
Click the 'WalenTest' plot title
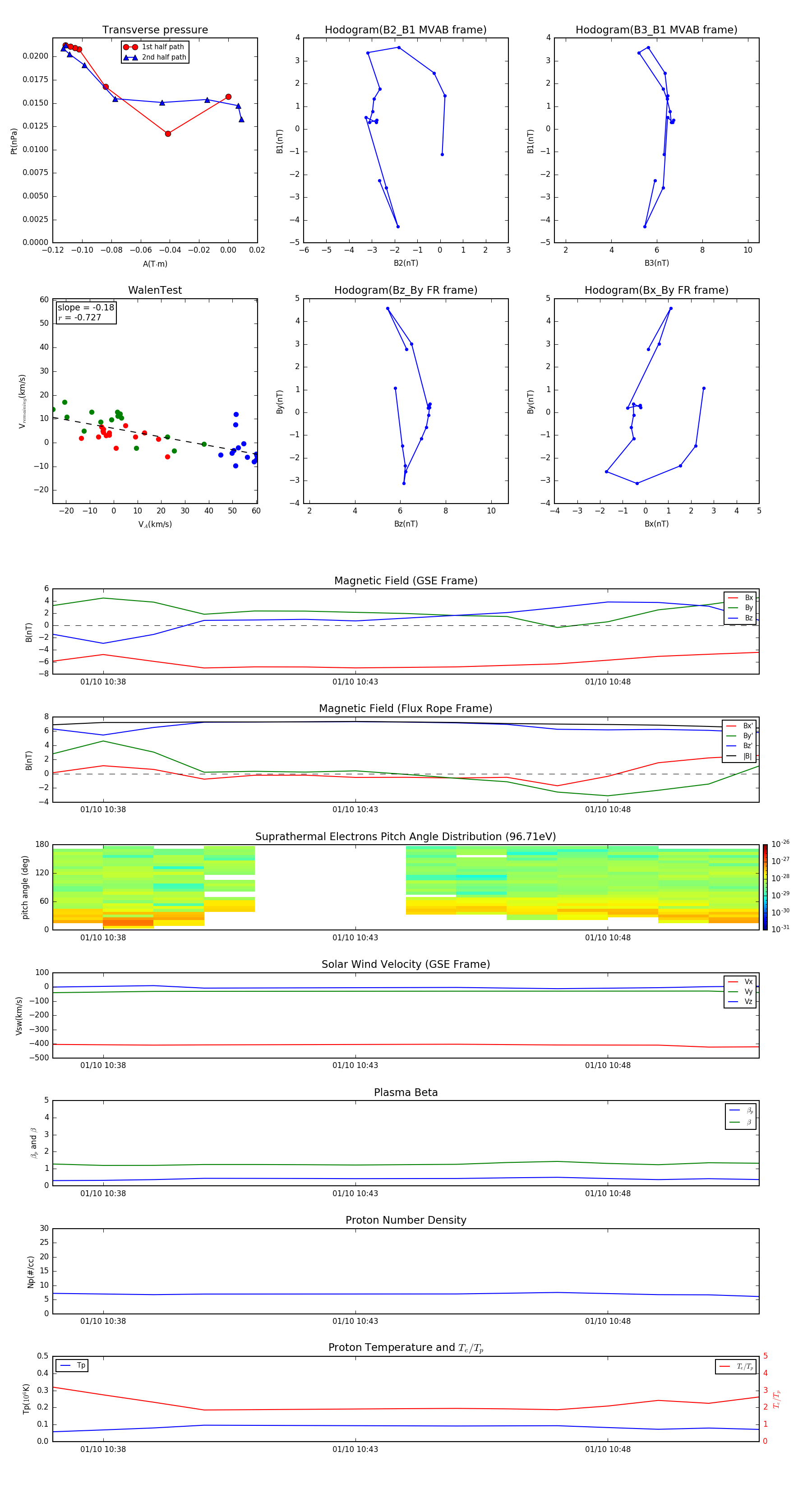coord(155,290)
